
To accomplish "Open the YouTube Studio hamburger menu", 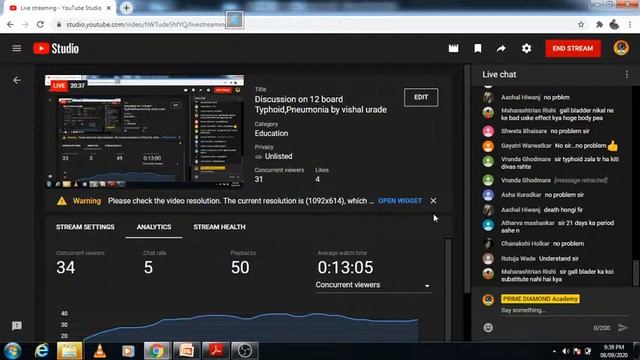I will (x=17, y=49).
